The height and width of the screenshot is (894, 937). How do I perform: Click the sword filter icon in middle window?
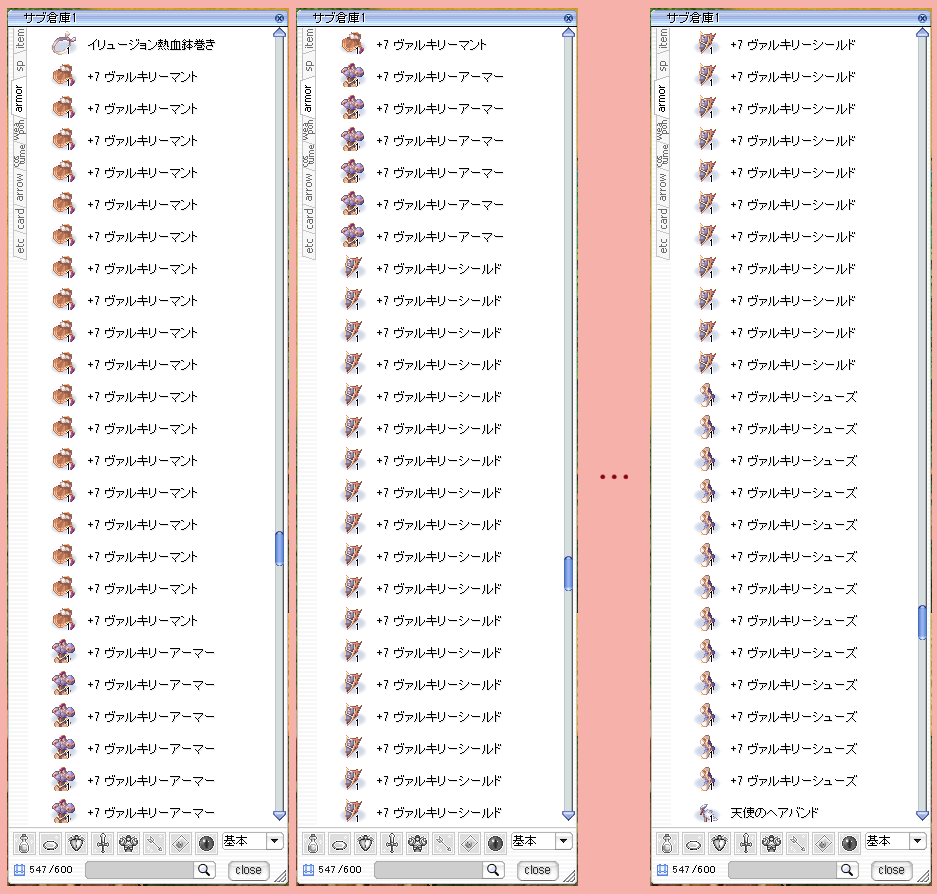[391, 843]
